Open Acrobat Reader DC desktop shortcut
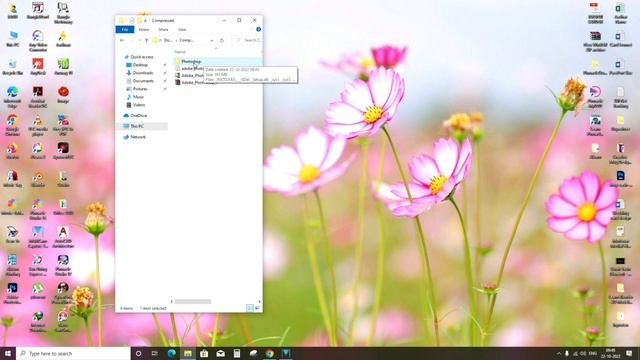 [x=38, y=97]
